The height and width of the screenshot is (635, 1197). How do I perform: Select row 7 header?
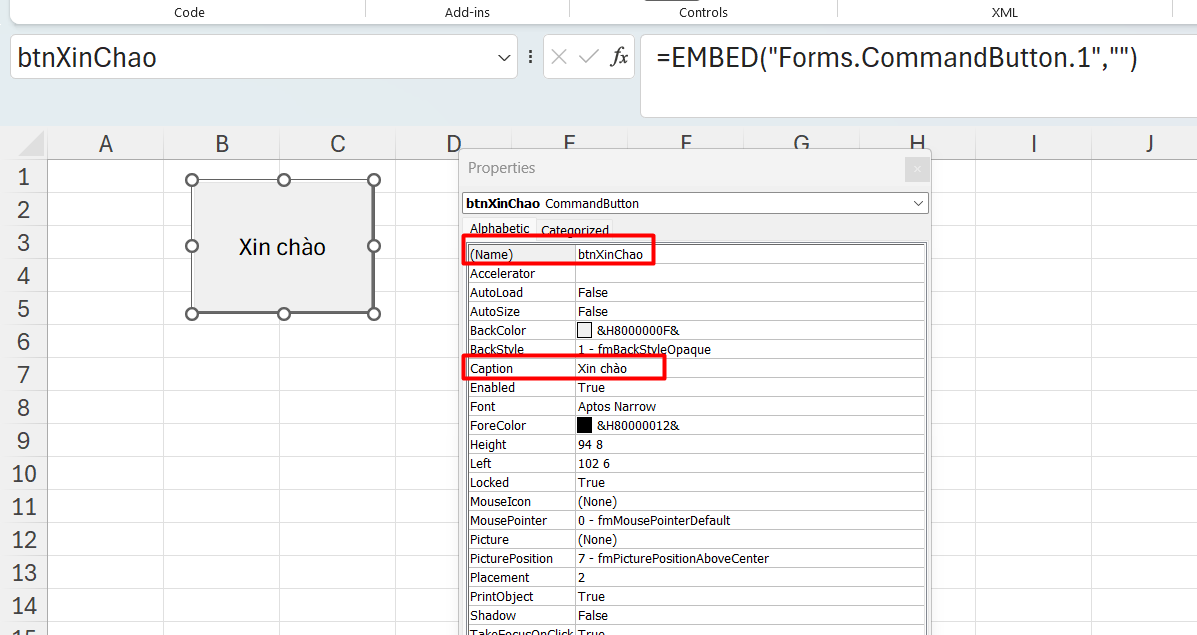(x=24, y=375)
